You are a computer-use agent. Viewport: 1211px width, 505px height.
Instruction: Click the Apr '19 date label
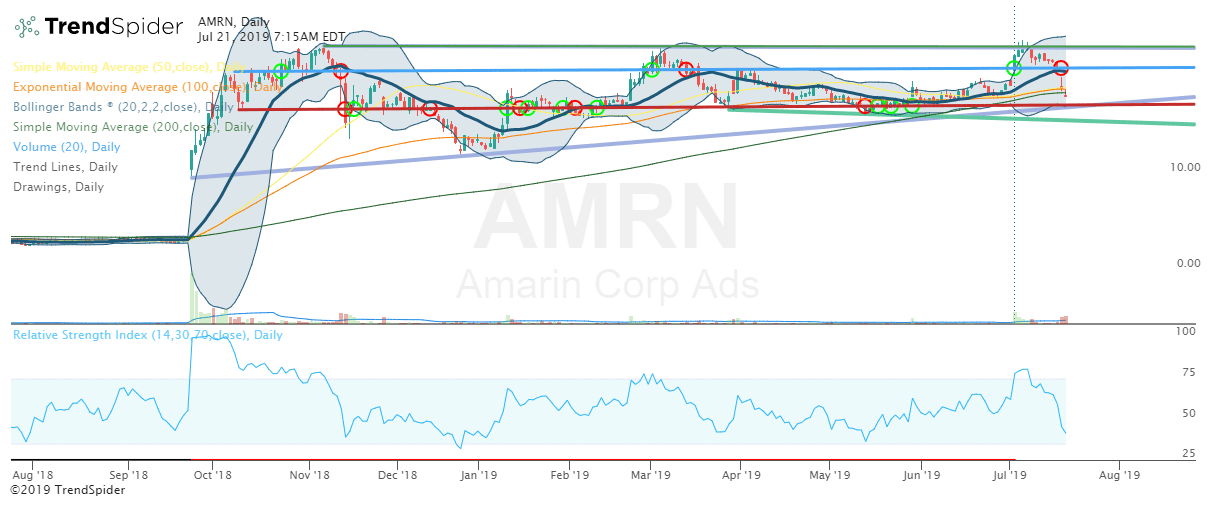739,476
